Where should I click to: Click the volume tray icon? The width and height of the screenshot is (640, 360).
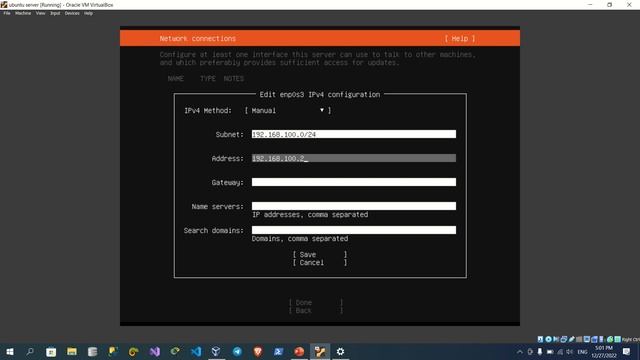pos(569,352)
